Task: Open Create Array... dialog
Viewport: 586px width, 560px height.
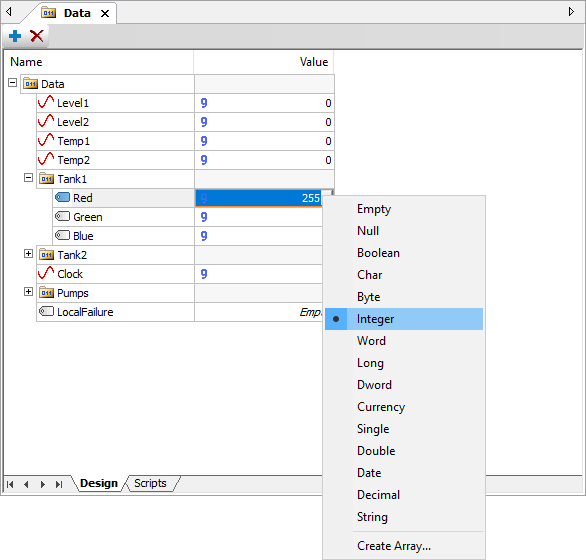Action: (x=404, y=546)
